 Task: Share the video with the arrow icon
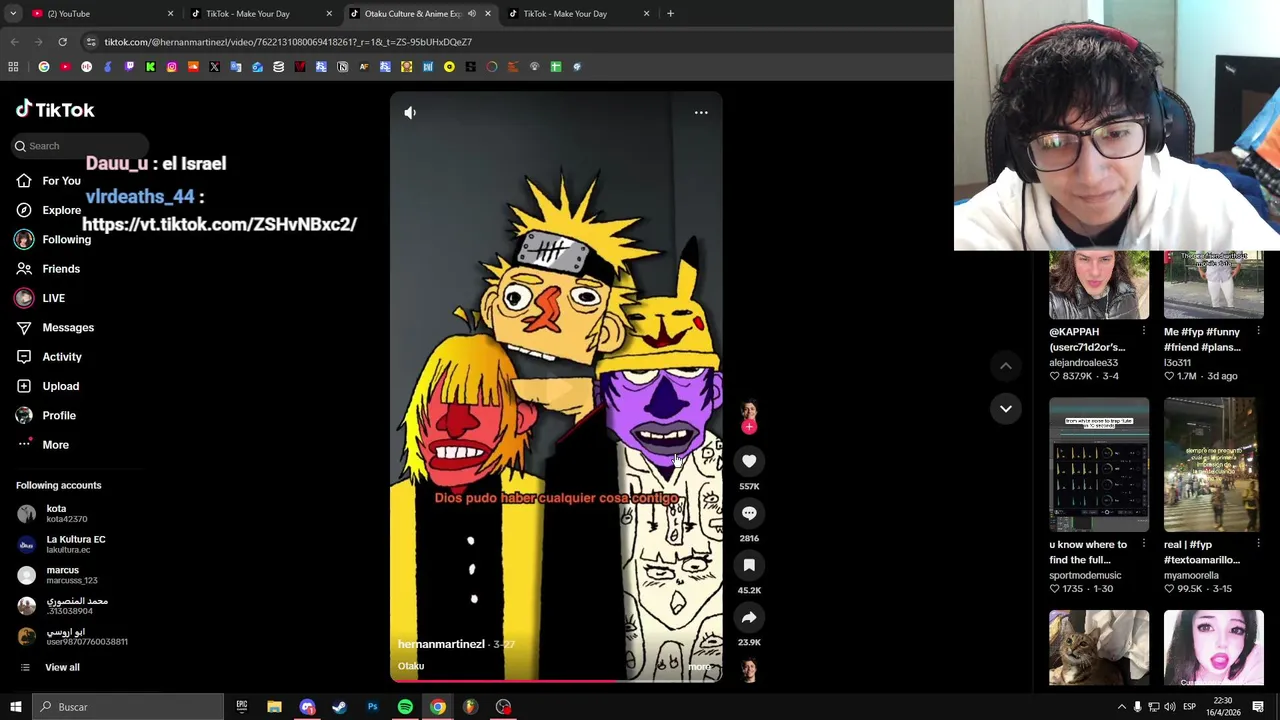749,617
